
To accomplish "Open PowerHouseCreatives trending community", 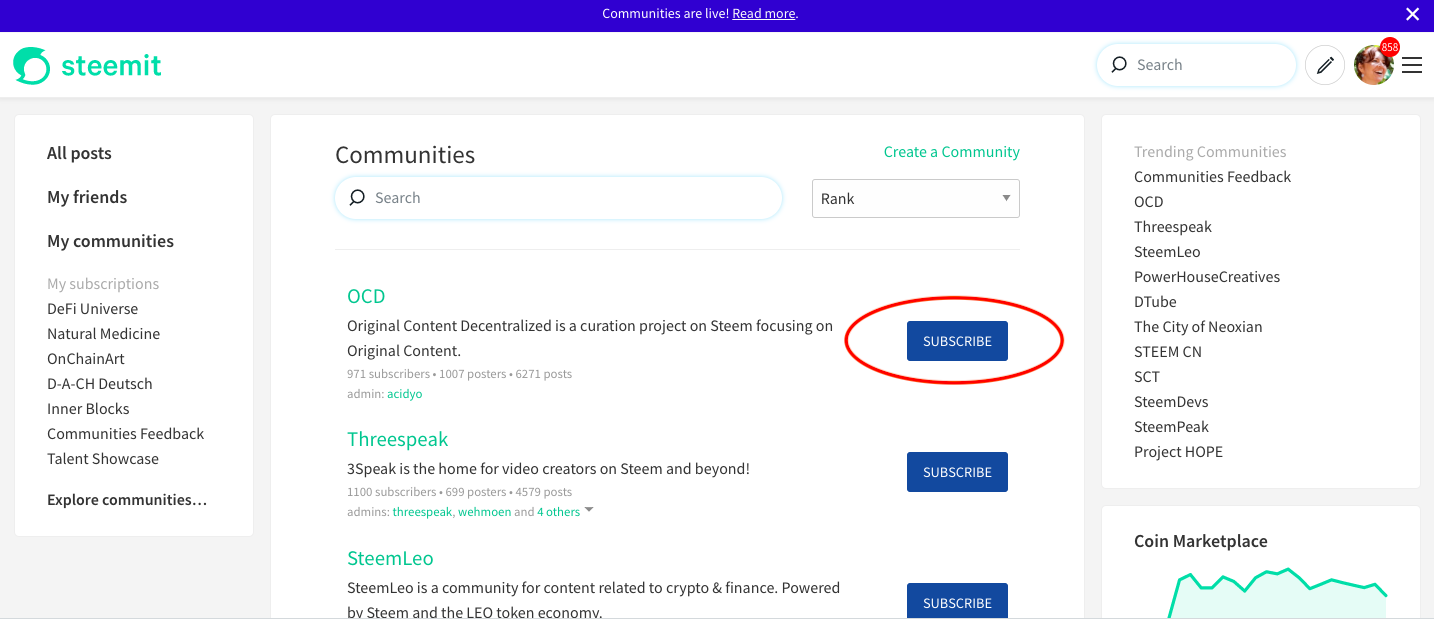I will click(x=1207, y=277).
